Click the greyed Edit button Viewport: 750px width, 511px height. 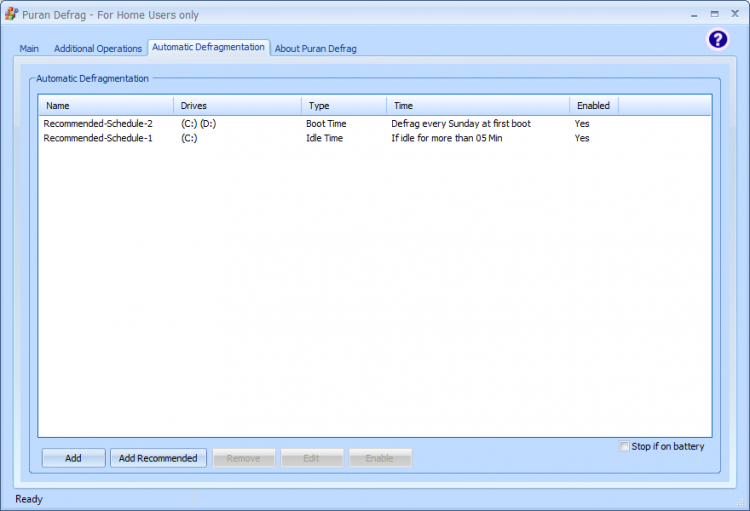point(311,458)
